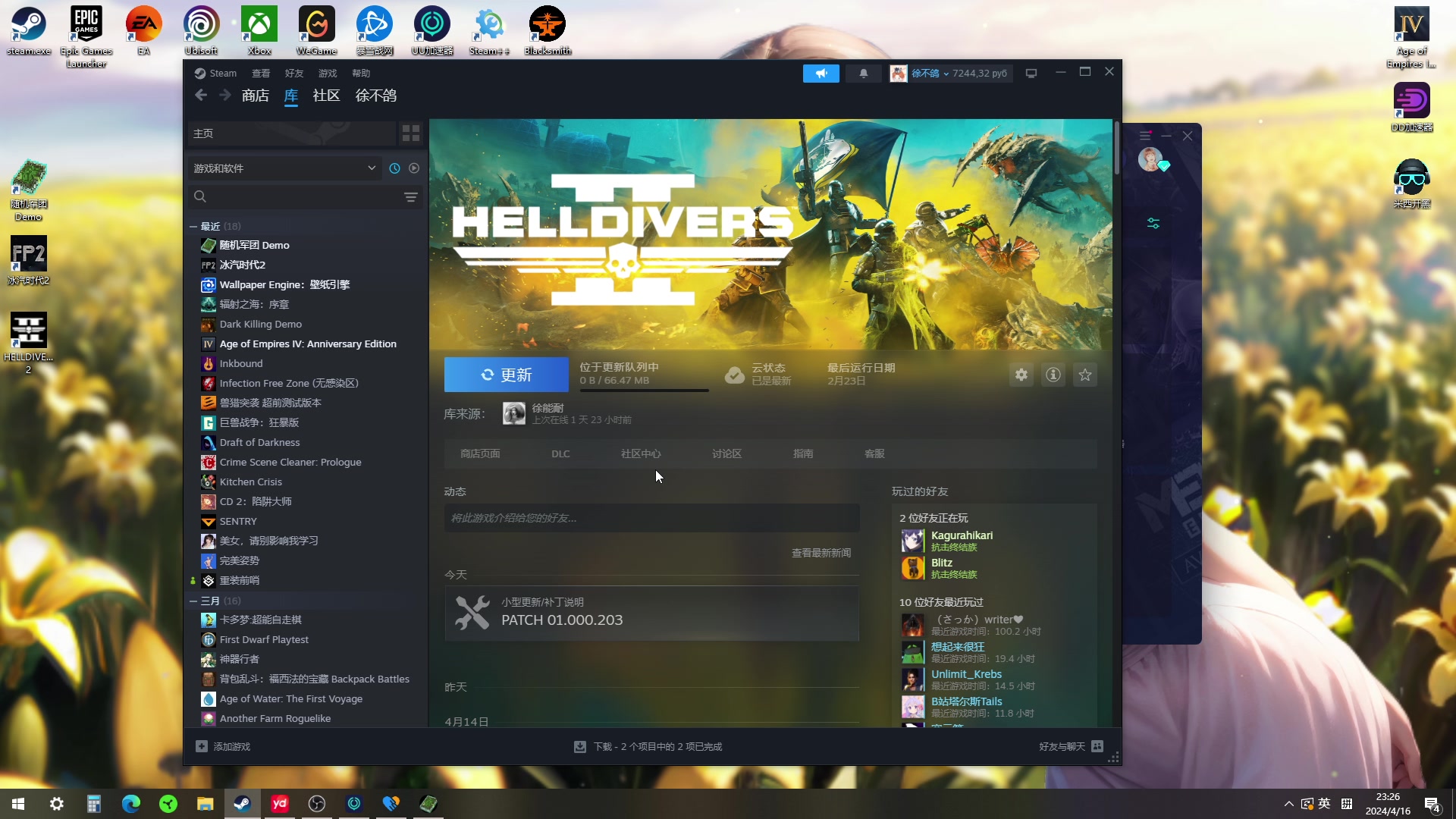Add Helldivers 2 to favorites star
1456x819 pixels.
coord(1085,375)
